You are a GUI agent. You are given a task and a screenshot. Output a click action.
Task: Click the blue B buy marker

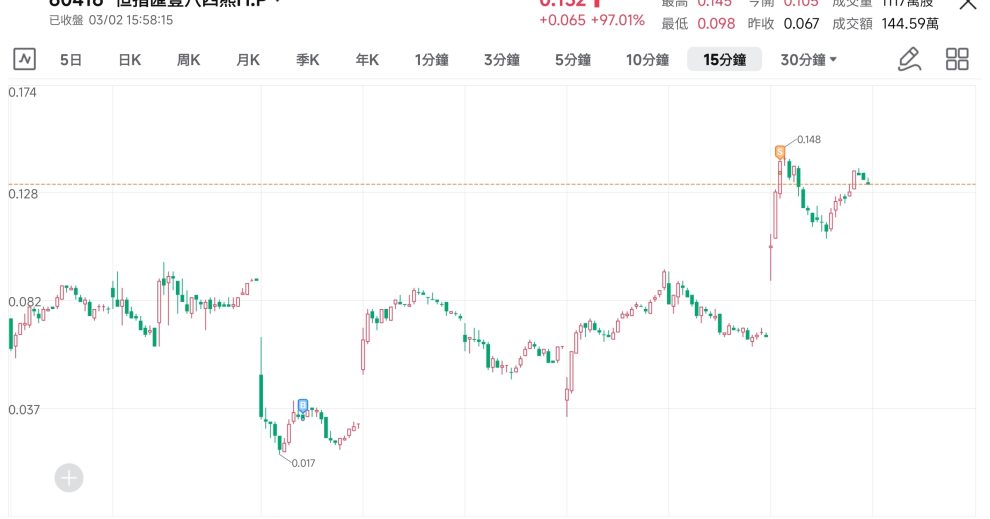tap(303, 406)
